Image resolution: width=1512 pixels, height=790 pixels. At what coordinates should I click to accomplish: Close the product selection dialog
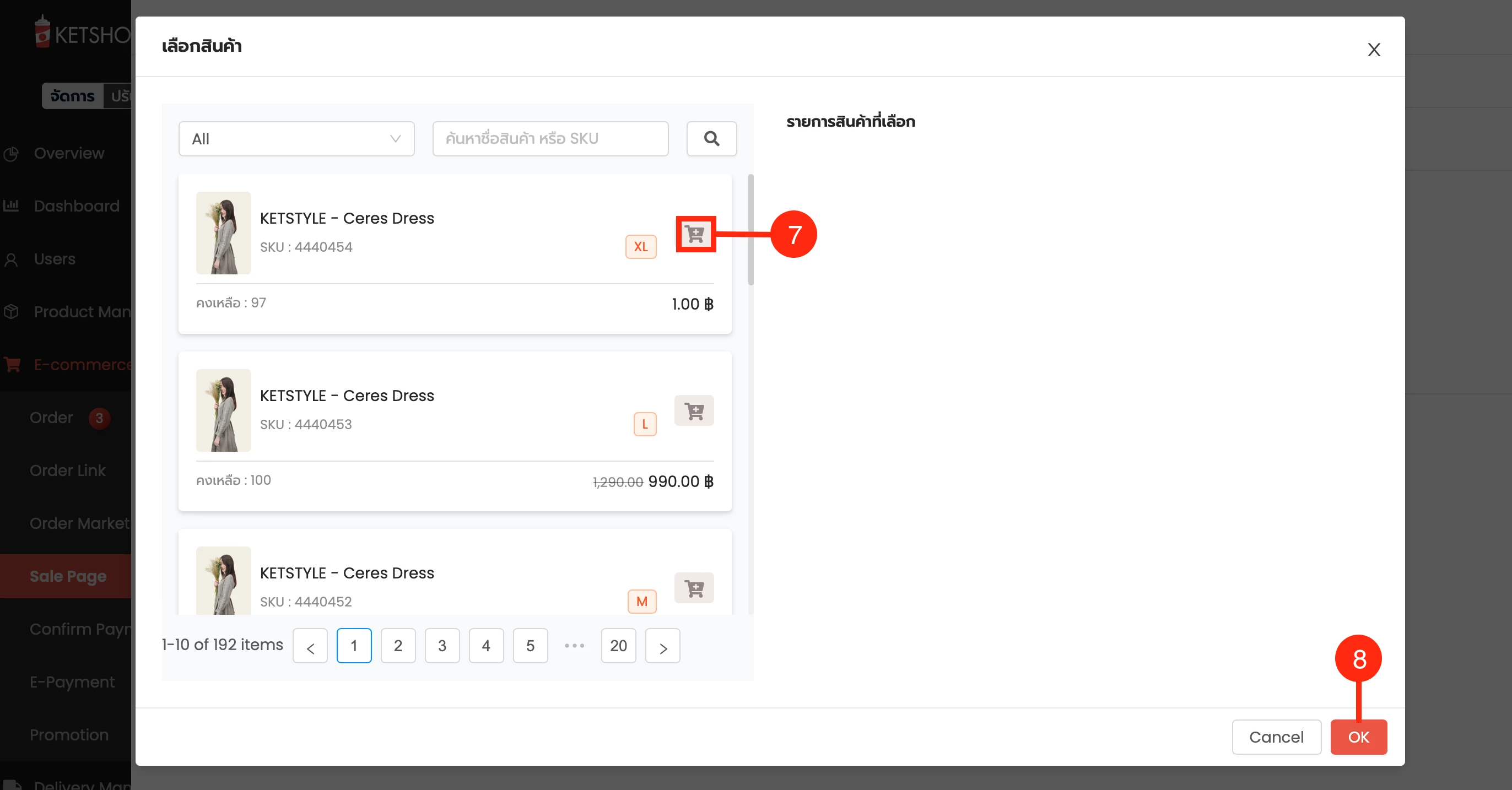click(x=1374, y=49)
